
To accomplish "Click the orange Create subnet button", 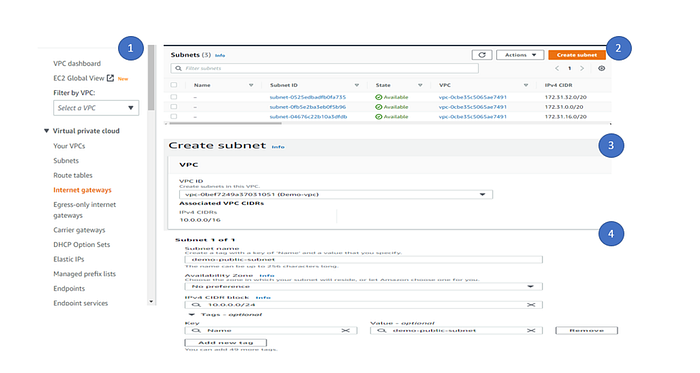I will point(577,55).
